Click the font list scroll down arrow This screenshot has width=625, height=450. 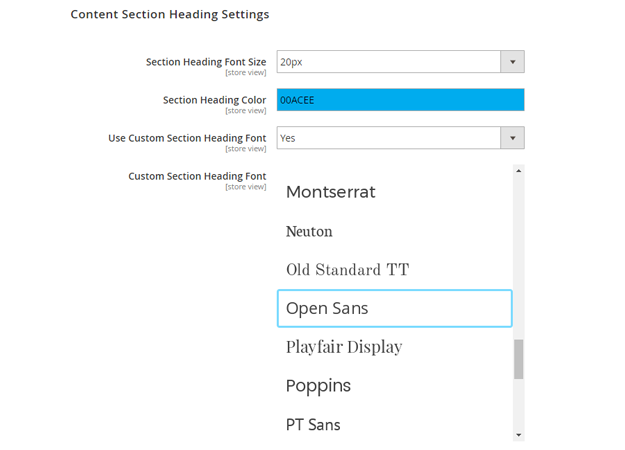[518, 435]
